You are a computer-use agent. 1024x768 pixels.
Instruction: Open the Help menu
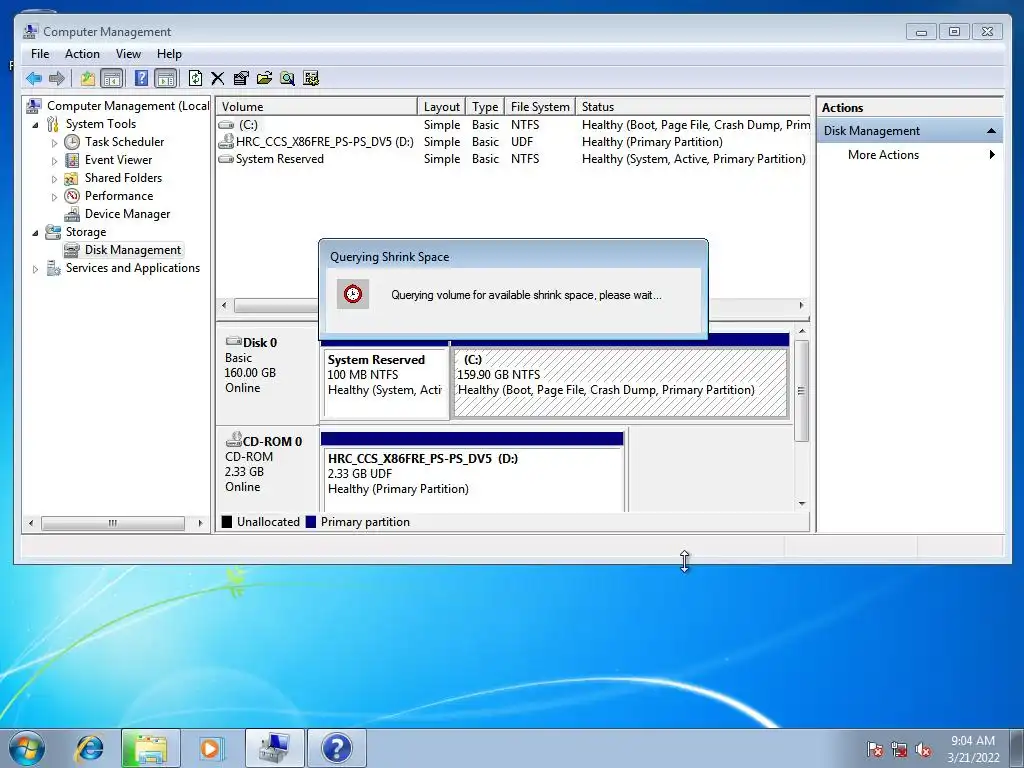[x=169, y=54]
